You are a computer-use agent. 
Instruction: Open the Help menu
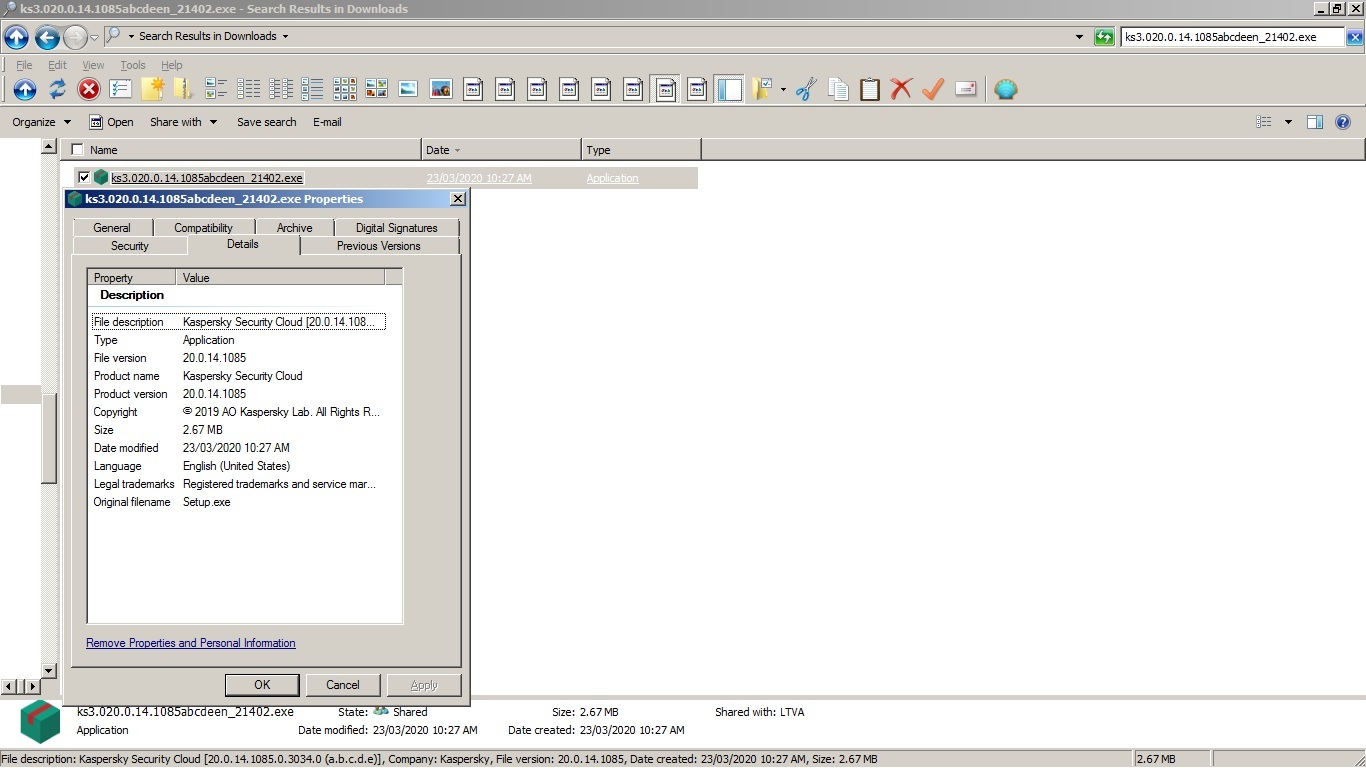point(172,65)
